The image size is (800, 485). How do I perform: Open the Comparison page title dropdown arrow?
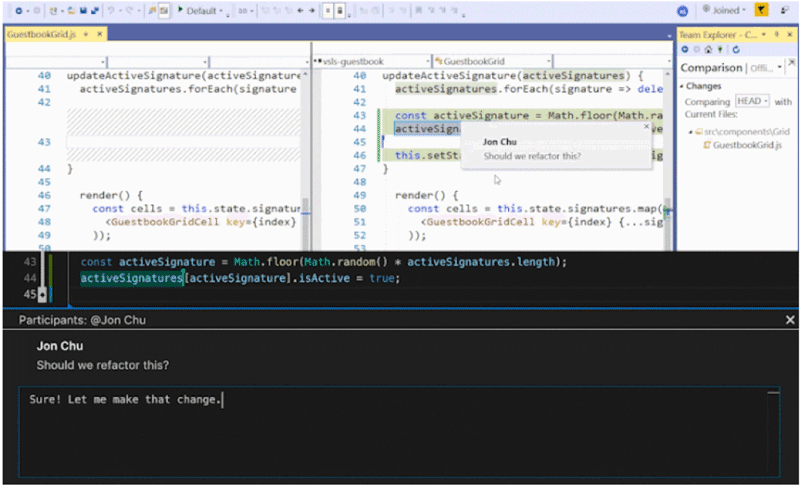[x=780, y=67]
